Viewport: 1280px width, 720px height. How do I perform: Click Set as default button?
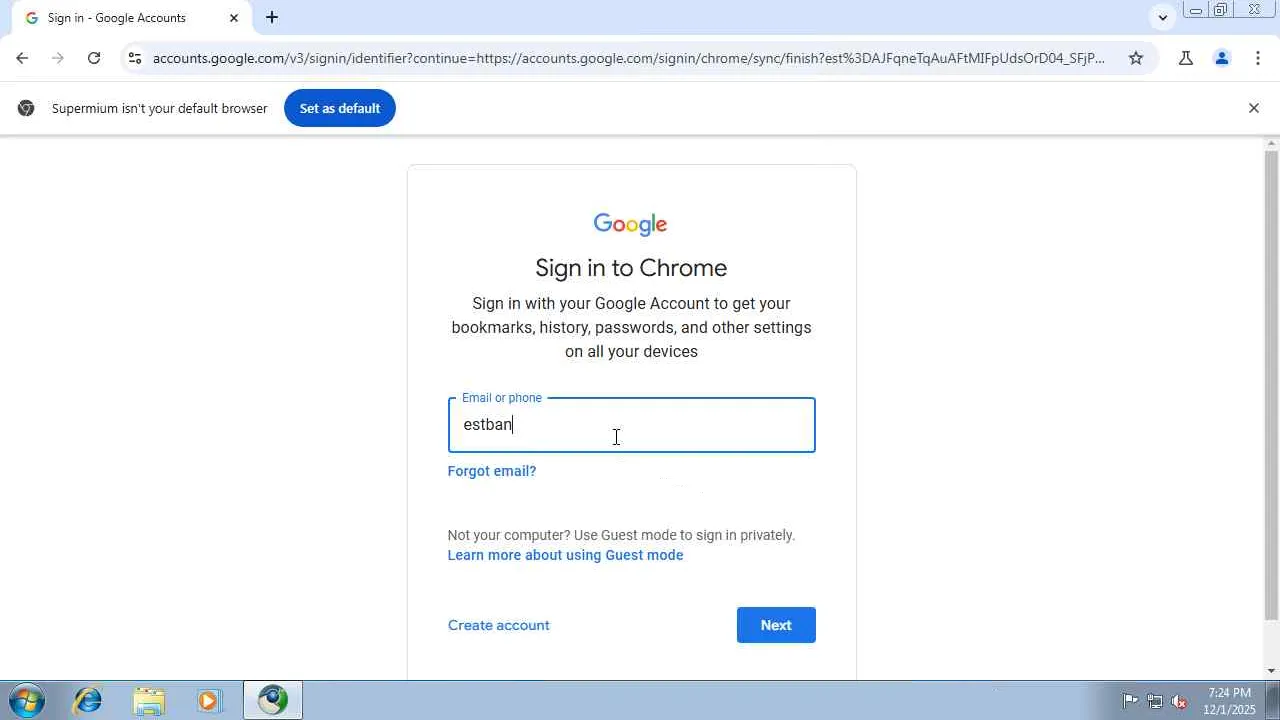coord(340,108)
